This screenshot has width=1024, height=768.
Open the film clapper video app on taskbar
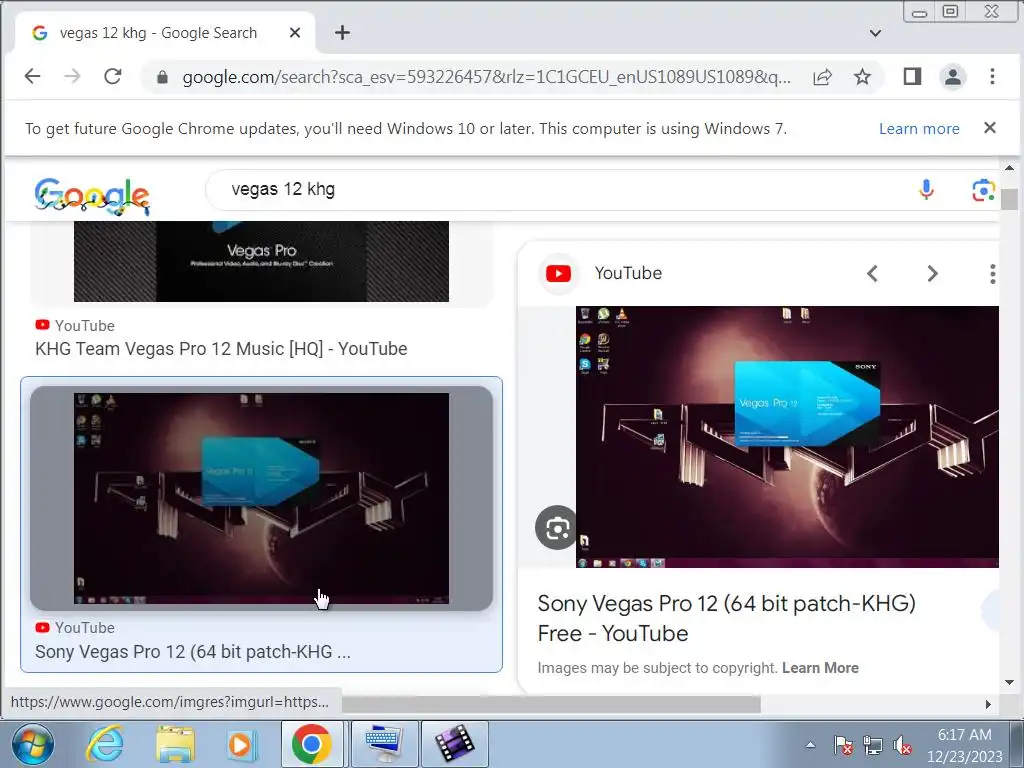pyautogui.click(x=455, y=744)
